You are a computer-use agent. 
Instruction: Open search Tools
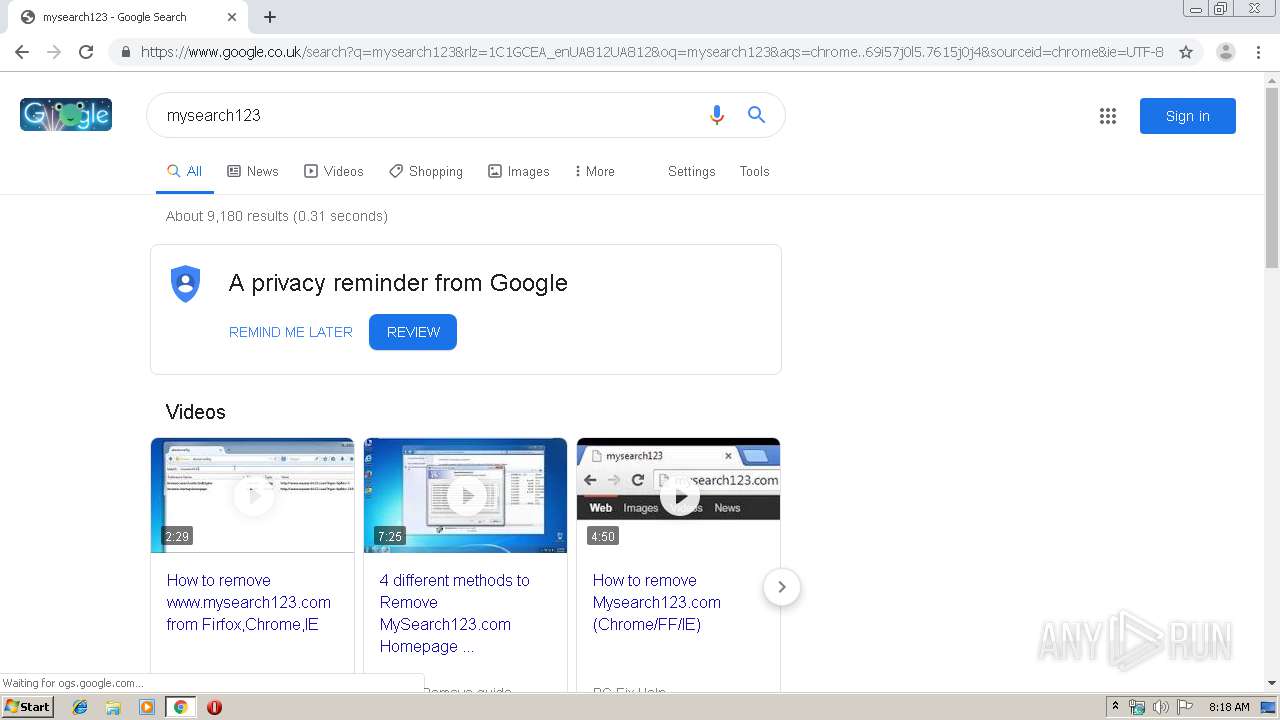click(755, 171)
